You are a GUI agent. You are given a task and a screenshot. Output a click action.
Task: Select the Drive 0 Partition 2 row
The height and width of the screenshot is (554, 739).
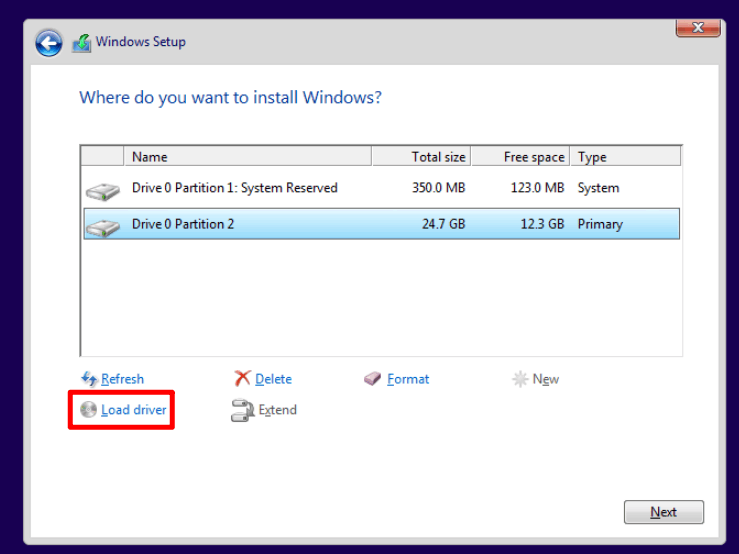tap(381, 224)
